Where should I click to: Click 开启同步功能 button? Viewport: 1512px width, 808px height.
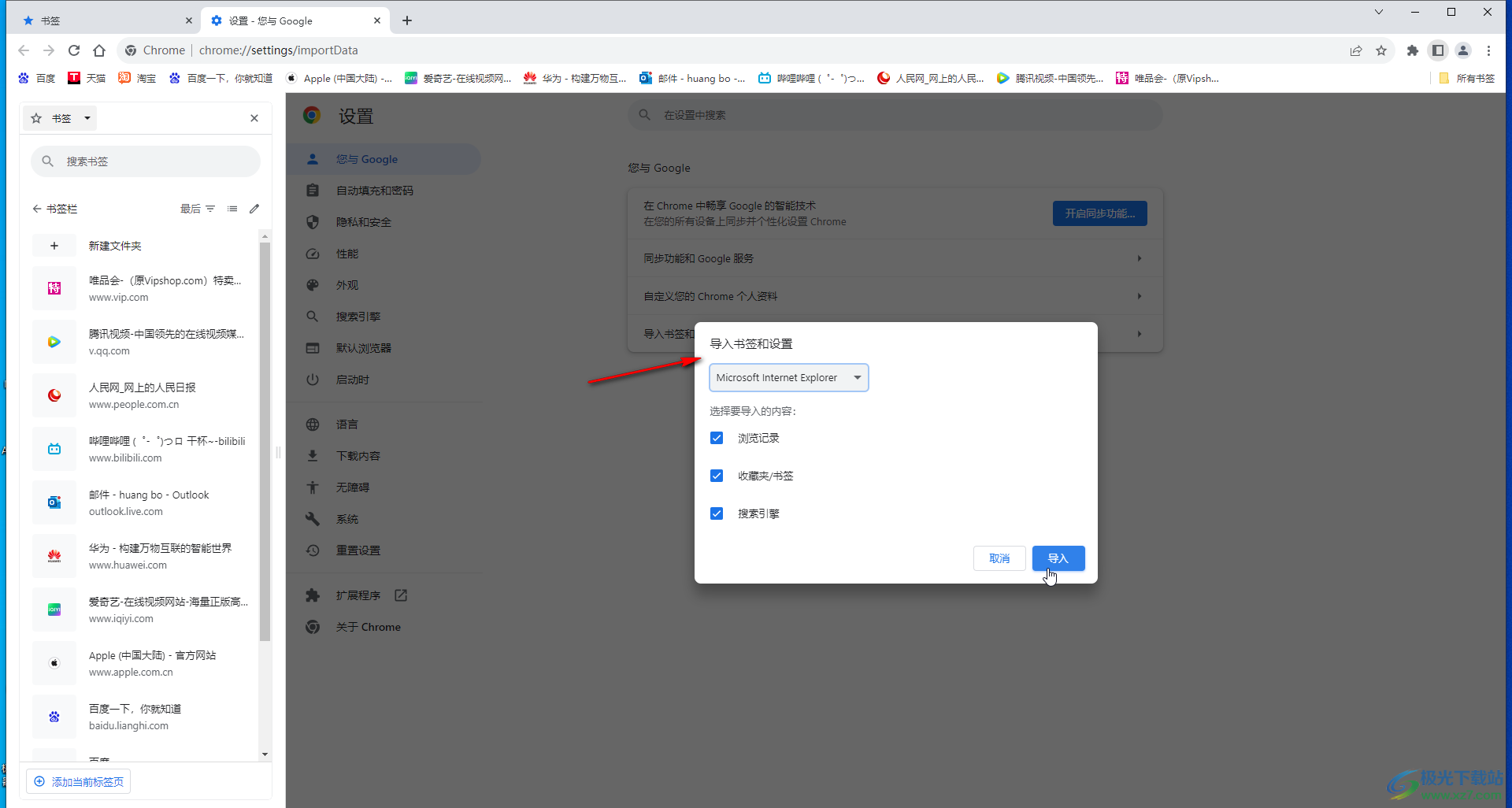pos(1099,213)
